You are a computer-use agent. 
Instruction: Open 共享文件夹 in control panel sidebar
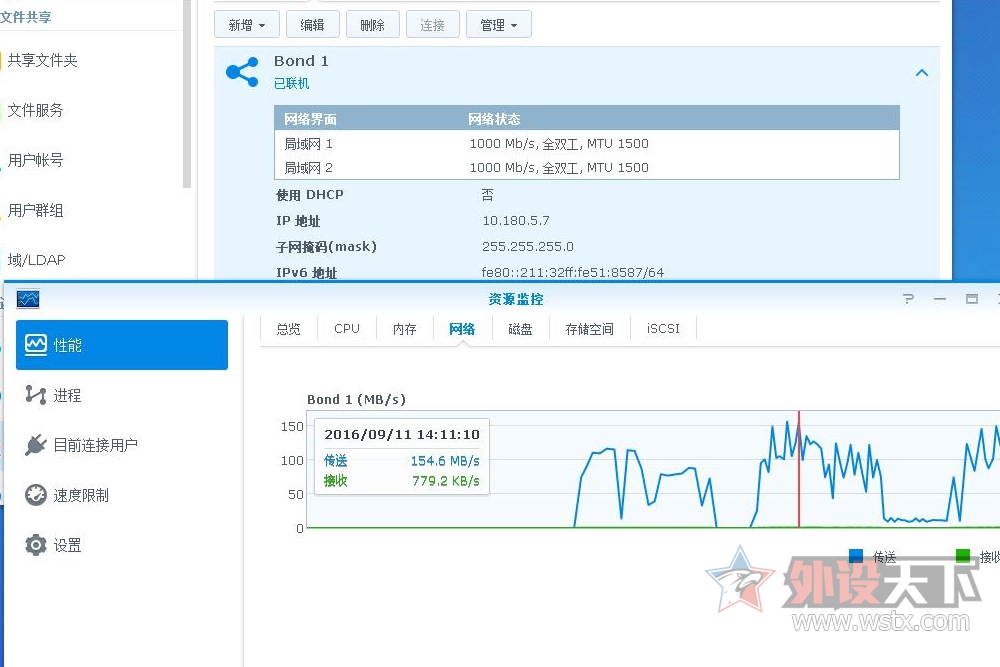click(43, 61)
